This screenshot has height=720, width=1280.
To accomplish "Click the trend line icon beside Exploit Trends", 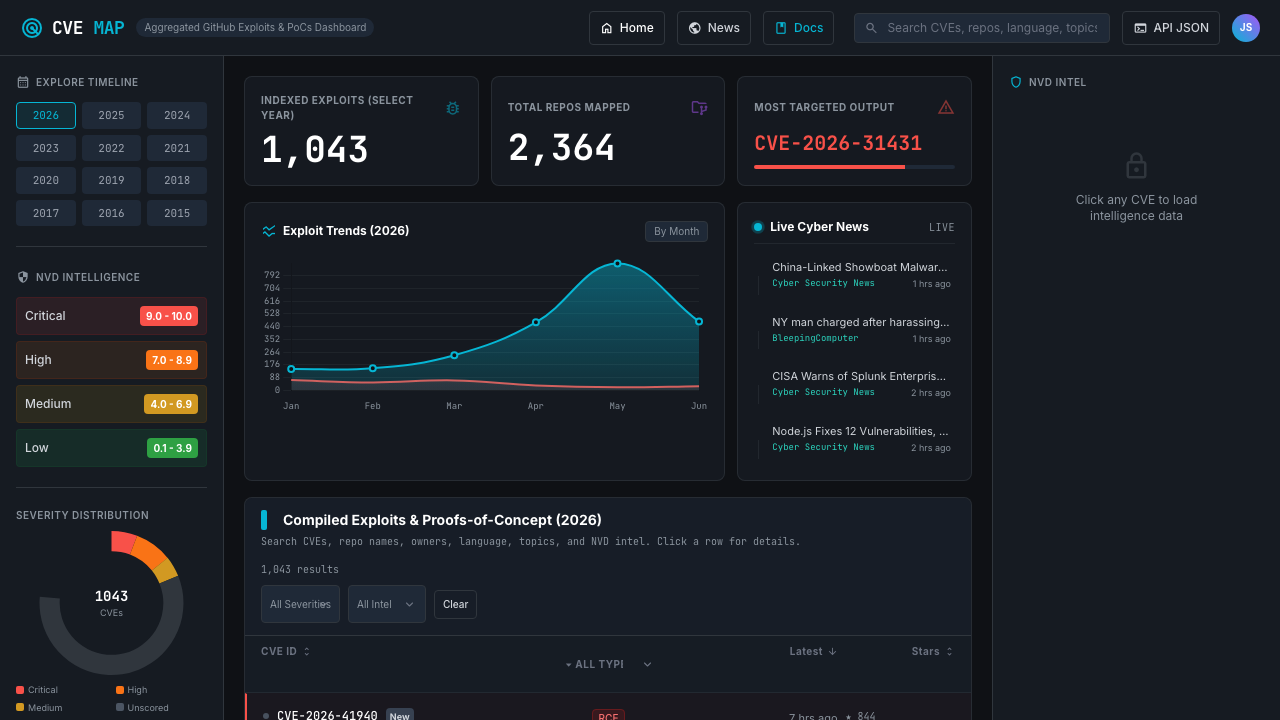I will [x=269, y=231].
